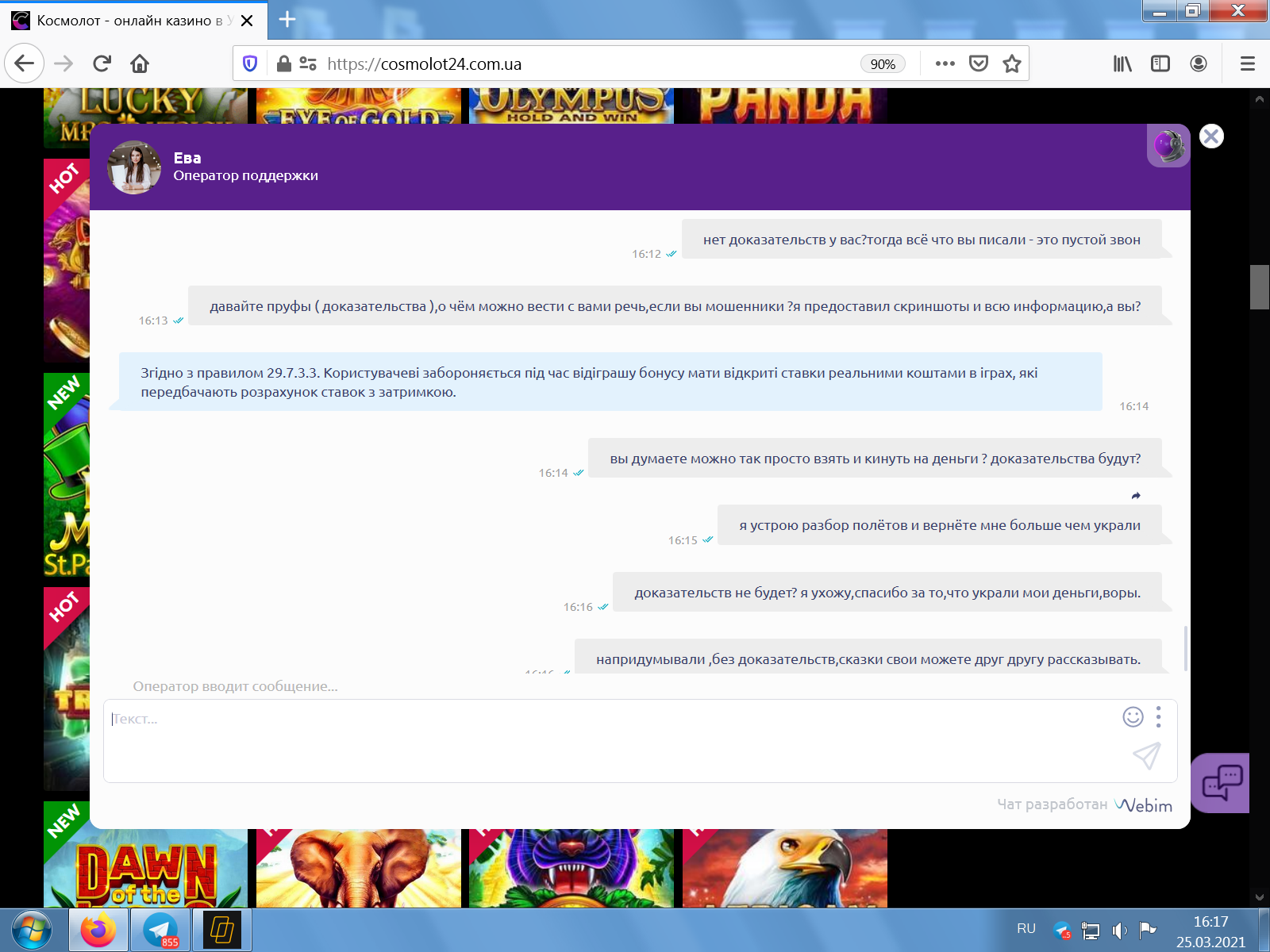Click the page vertical scrollbar thumb

1260,287
